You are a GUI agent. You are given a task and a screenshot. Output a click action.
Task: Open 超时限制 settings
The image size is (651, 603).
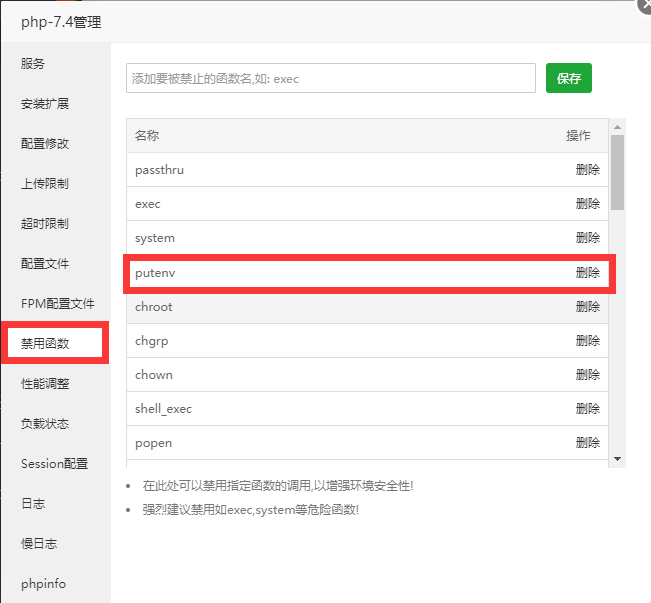click(45, 224)
